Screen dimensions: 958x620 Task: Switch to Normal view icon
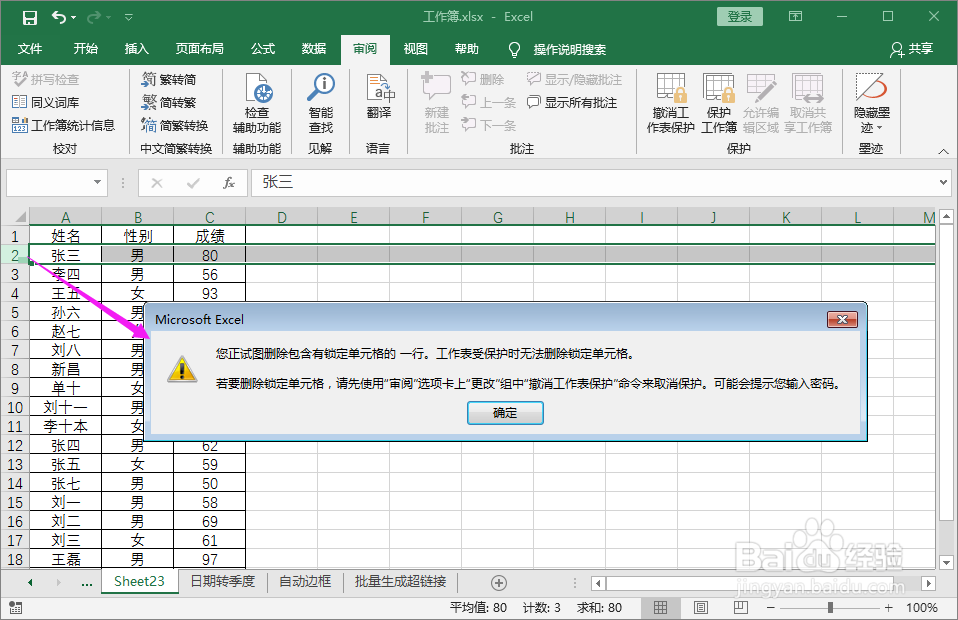[x=660, y=608]
